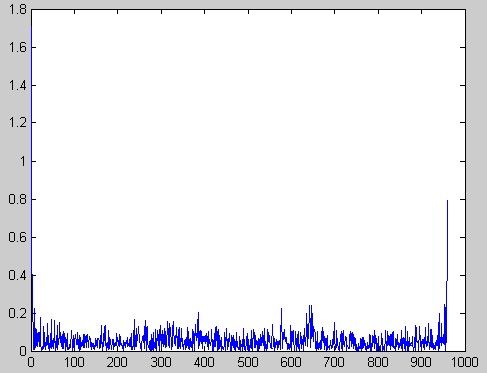The image size is (487, 373).
Task: Click the y-axis label 0.8
Action: (x=18, y=199)
